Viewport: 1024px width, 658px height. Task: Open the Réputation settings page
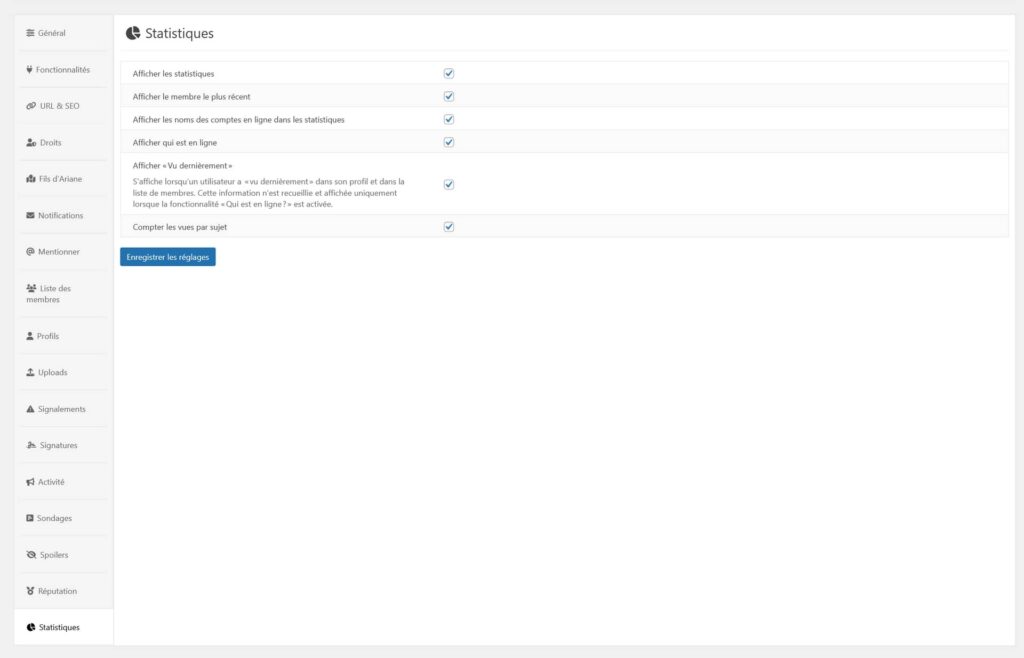55,590
